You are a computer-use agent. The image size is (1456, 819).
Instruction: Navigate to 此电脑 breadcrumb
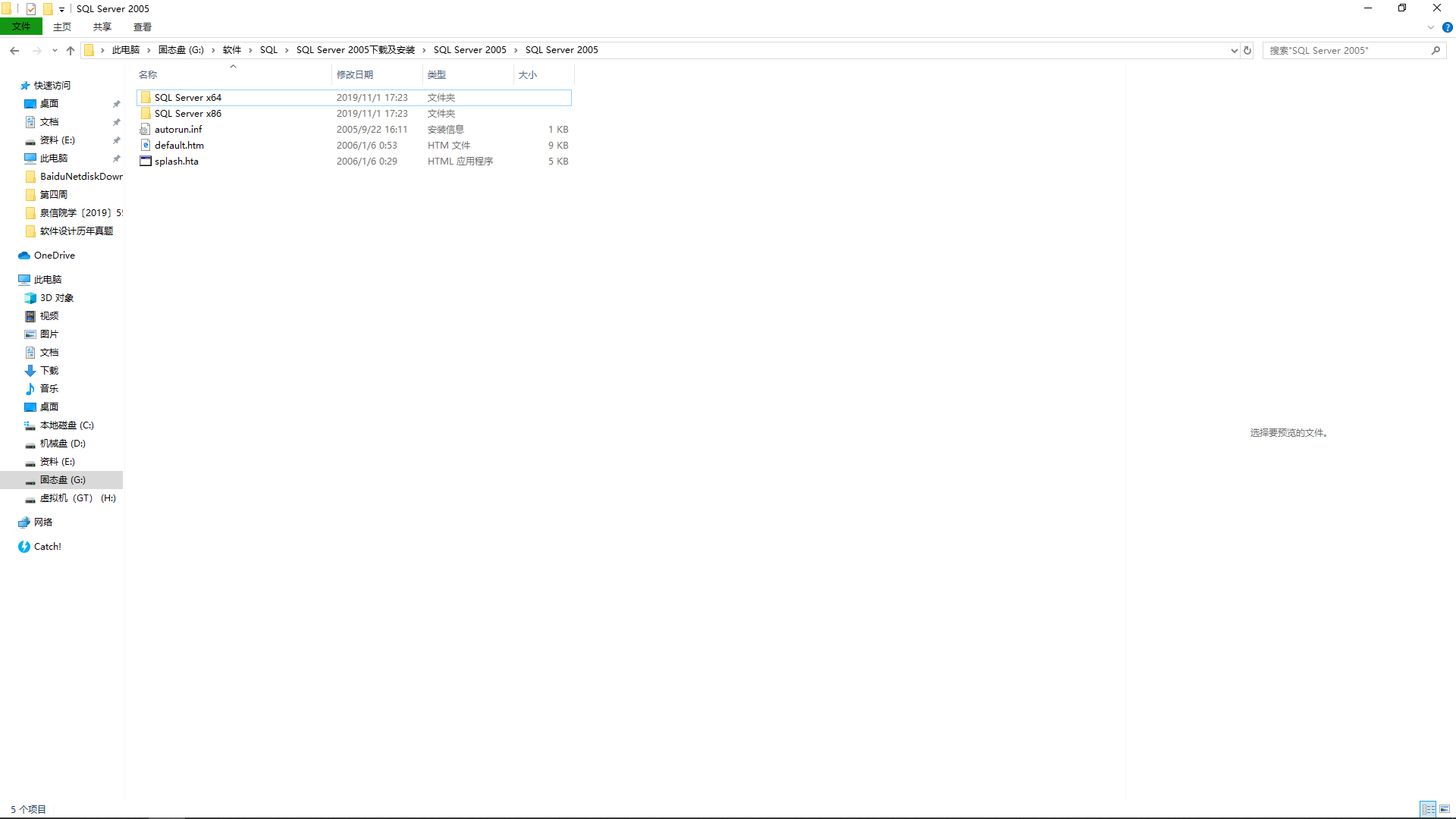(126, 51)
